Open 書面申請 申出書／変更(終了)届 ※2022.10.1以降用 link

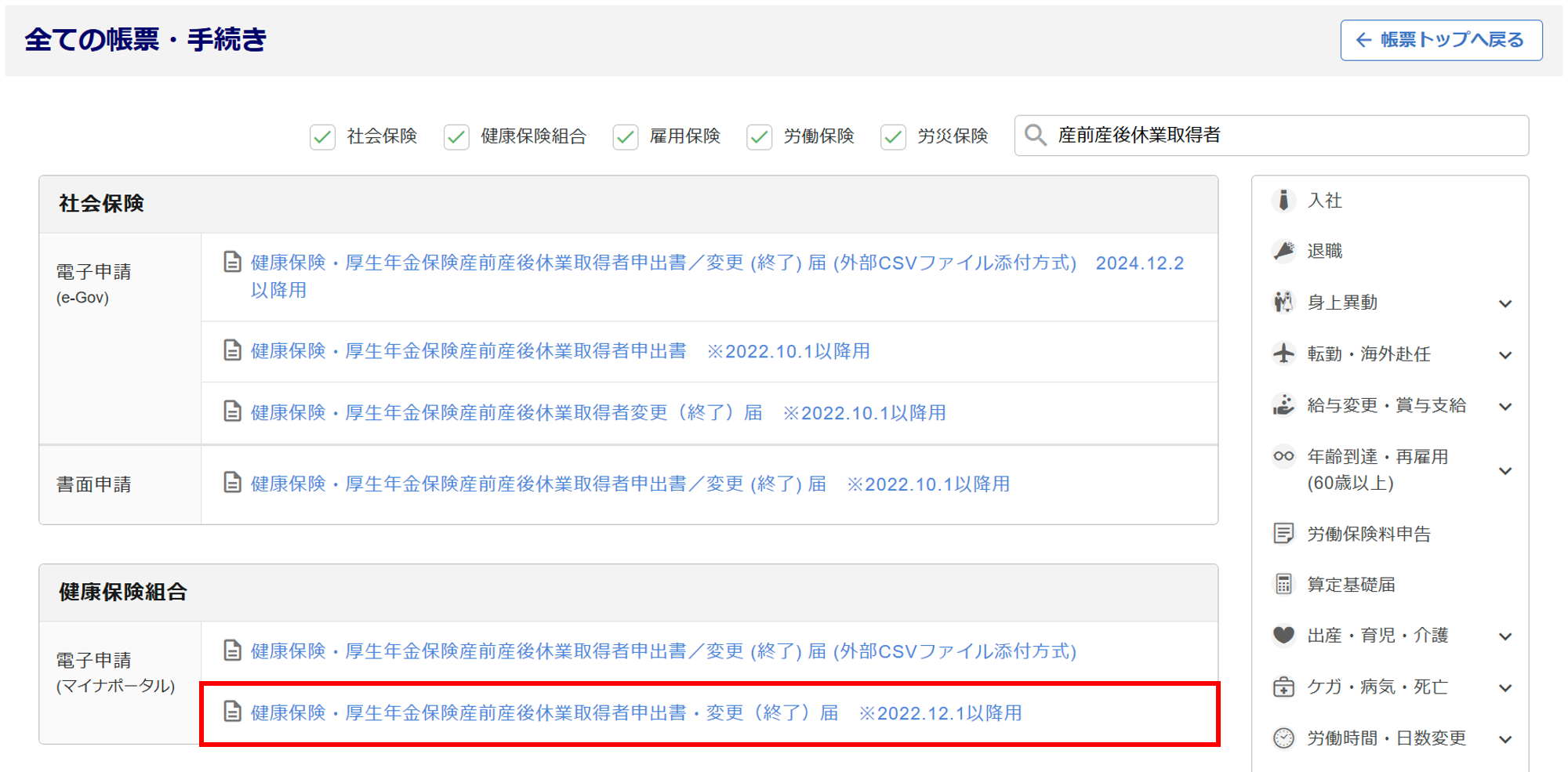click(630, 484)
